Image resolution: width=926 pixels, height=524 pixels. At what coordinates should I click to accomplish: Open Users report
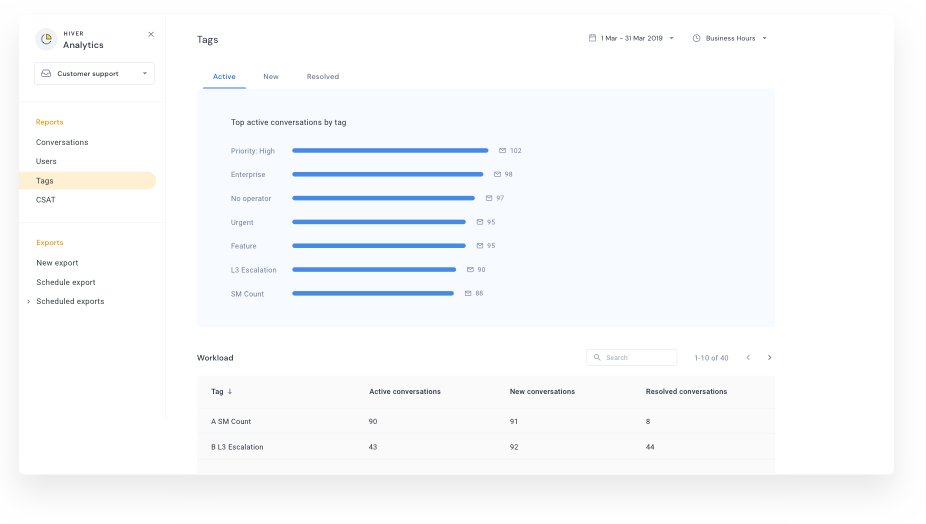[x=46, y=161]
